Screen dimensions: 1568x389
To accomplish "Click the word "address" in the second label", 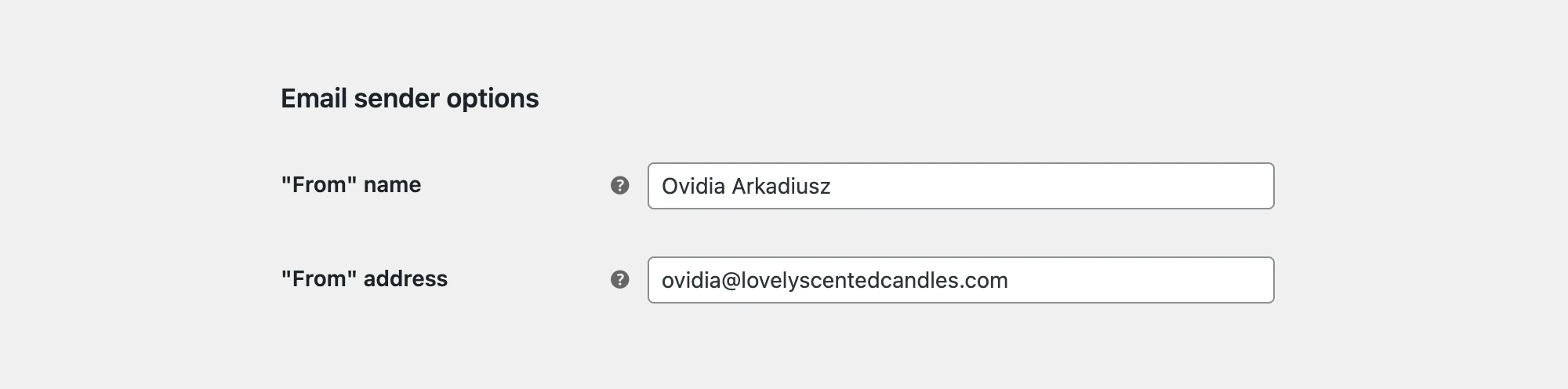I will tap(405, 279).
